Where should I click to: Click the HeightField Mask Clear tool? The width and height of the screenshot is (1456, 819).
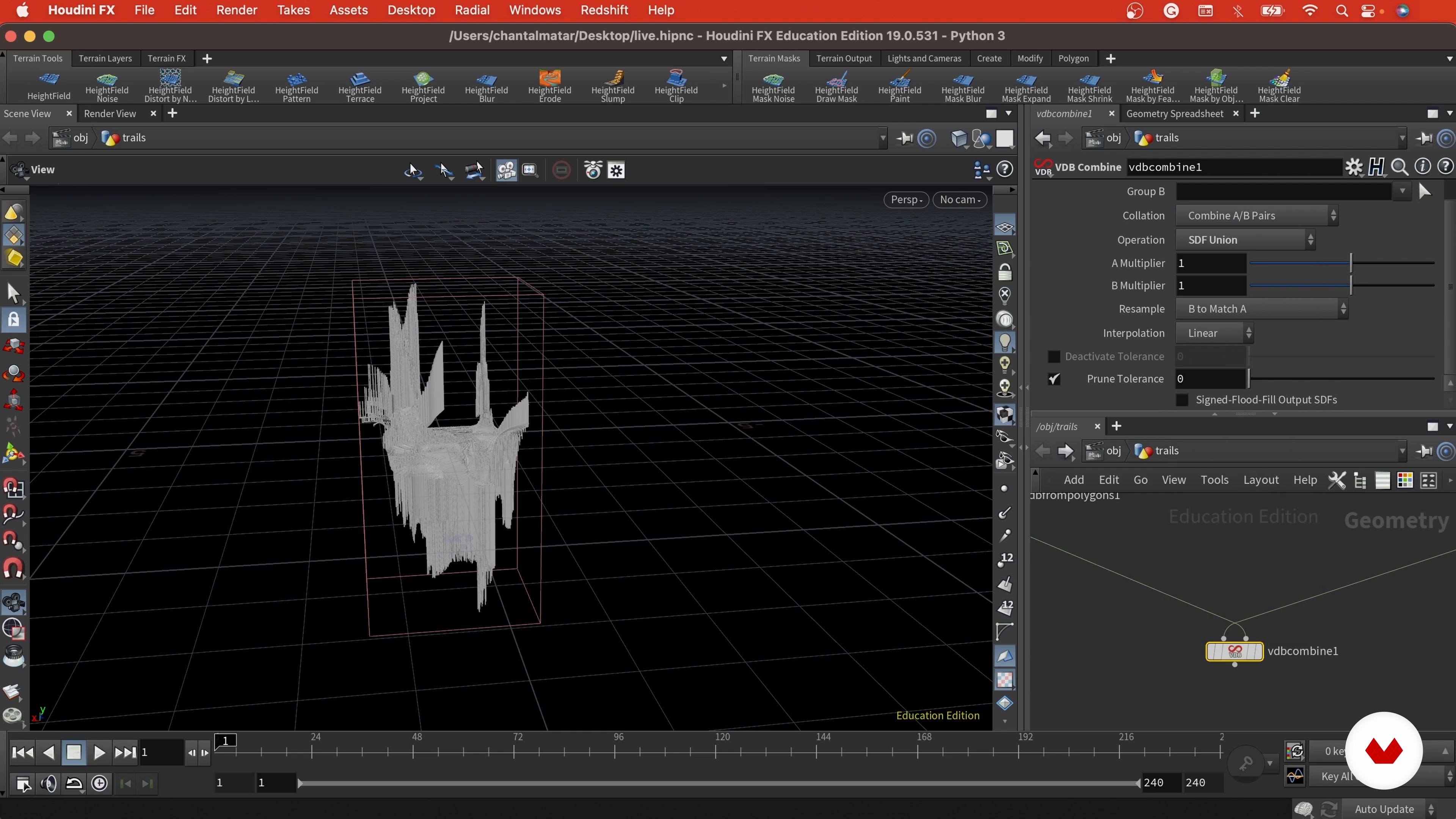[x=1279, y=86]
